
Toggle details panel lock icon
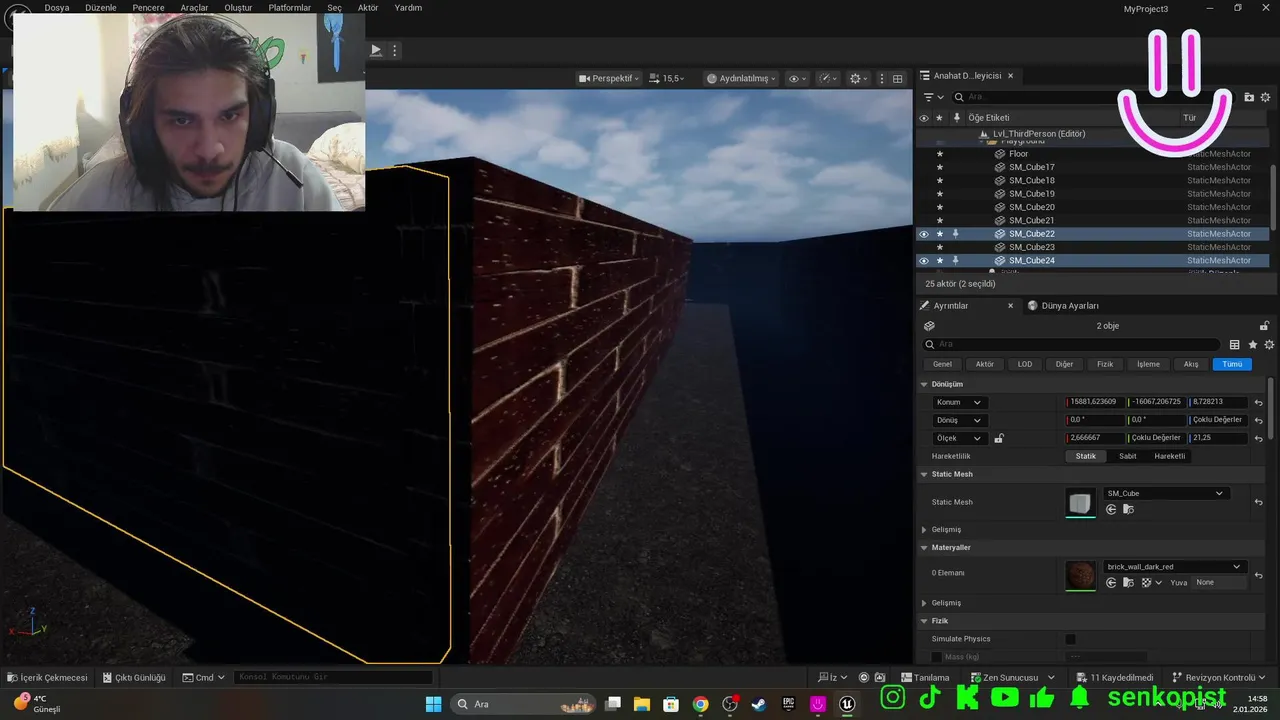coord(1264,326)
